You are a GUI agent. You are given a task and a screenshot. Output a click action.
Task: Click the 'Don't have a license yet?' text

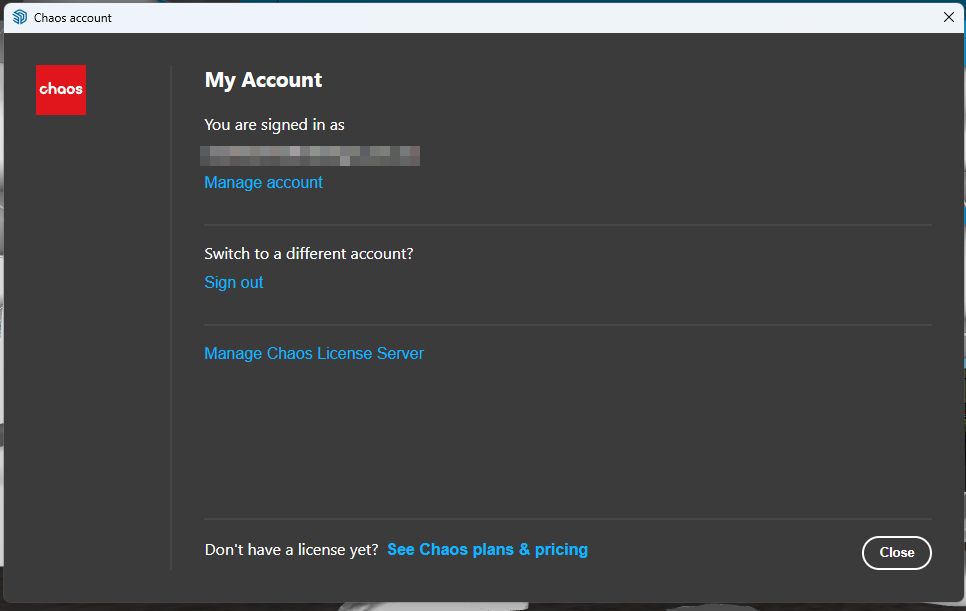click(x=291, y=550)
